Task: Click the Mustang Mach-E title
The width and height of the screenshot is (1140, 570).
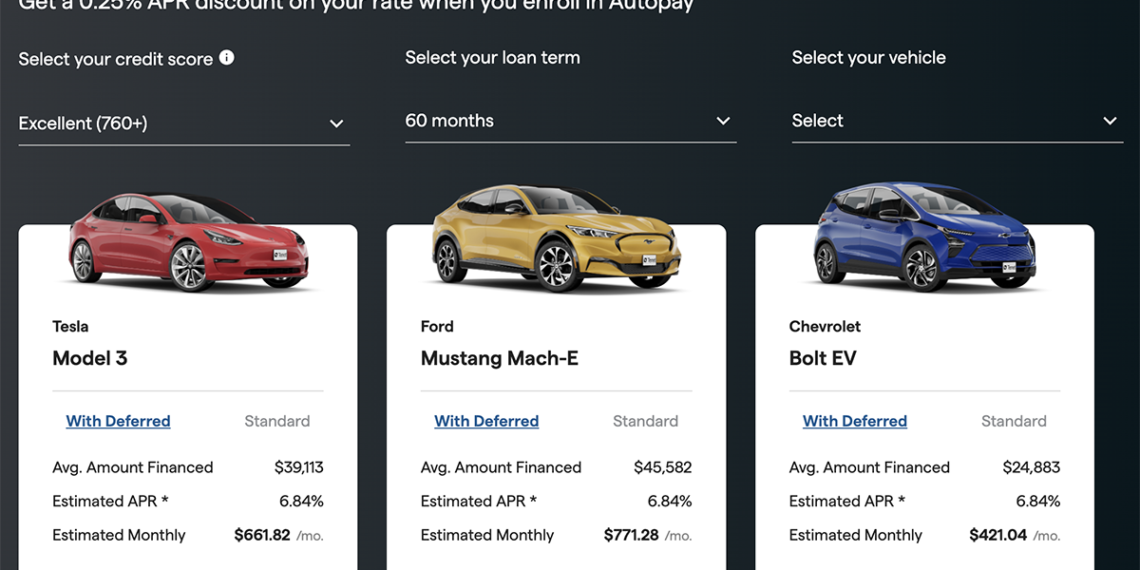Action: [x=499, y=358]
